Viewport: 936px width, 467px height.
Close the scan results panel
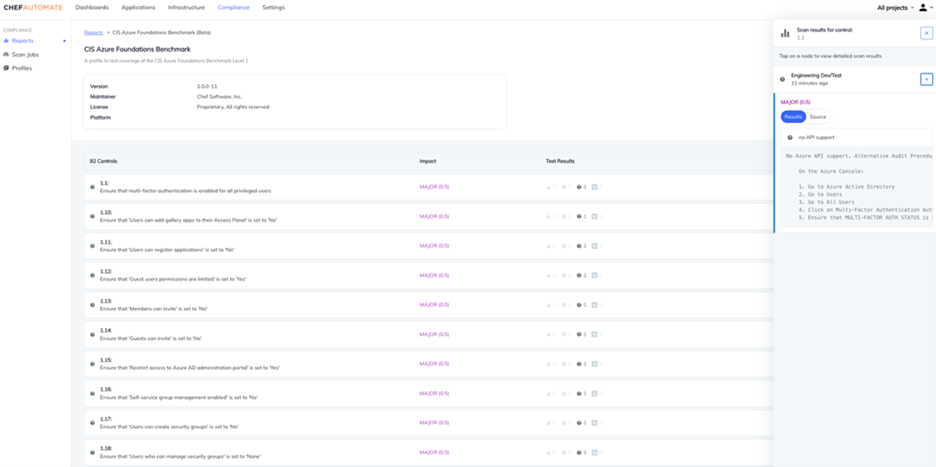coord(926,33)
